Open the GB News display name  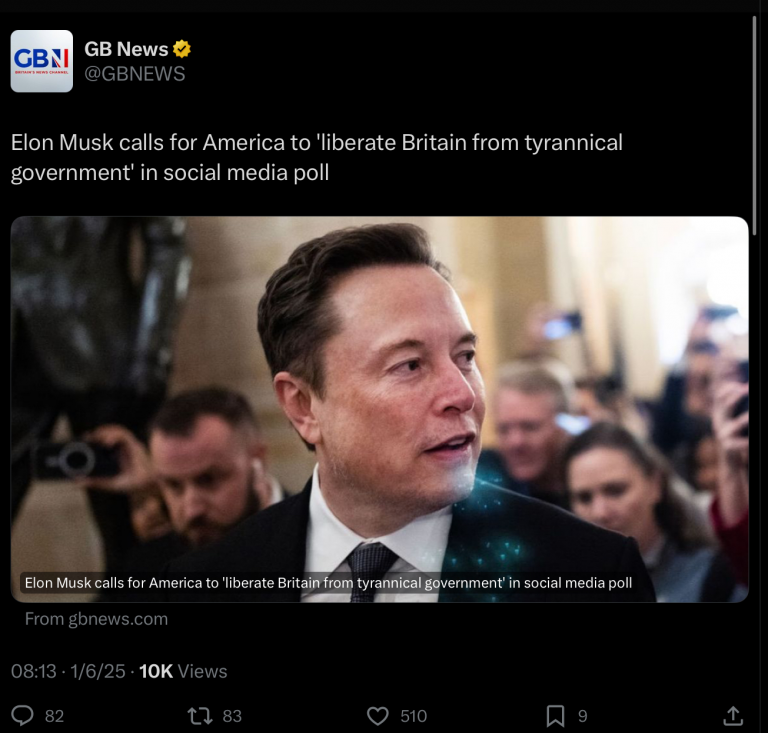[126, 49]
